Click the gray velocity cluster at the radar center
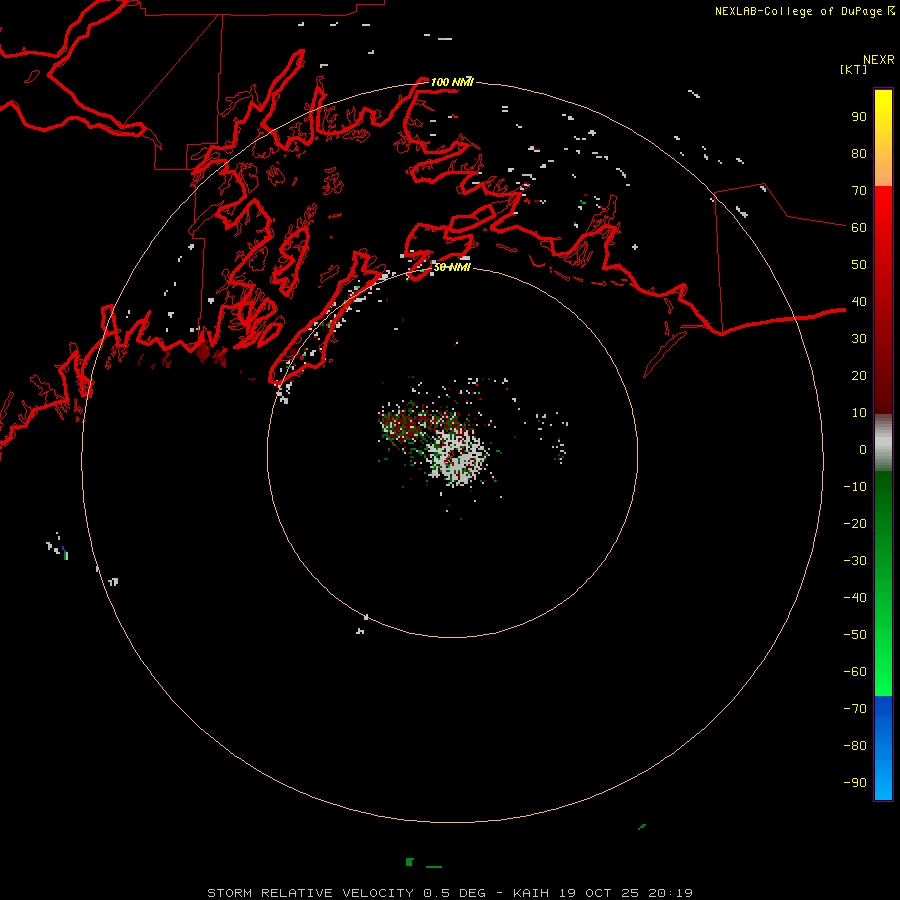The image size is (900, 900). click(457, 456)
